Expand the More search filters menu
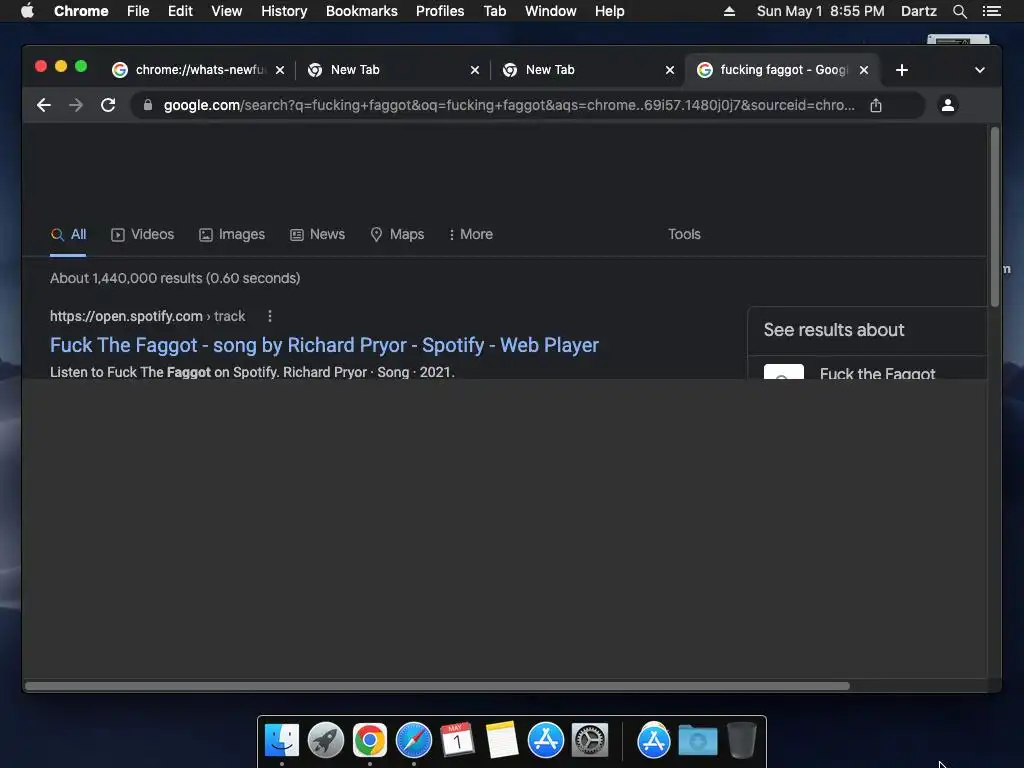The height and width of the screenshot is (768, 1024). (x=471, y=234)
